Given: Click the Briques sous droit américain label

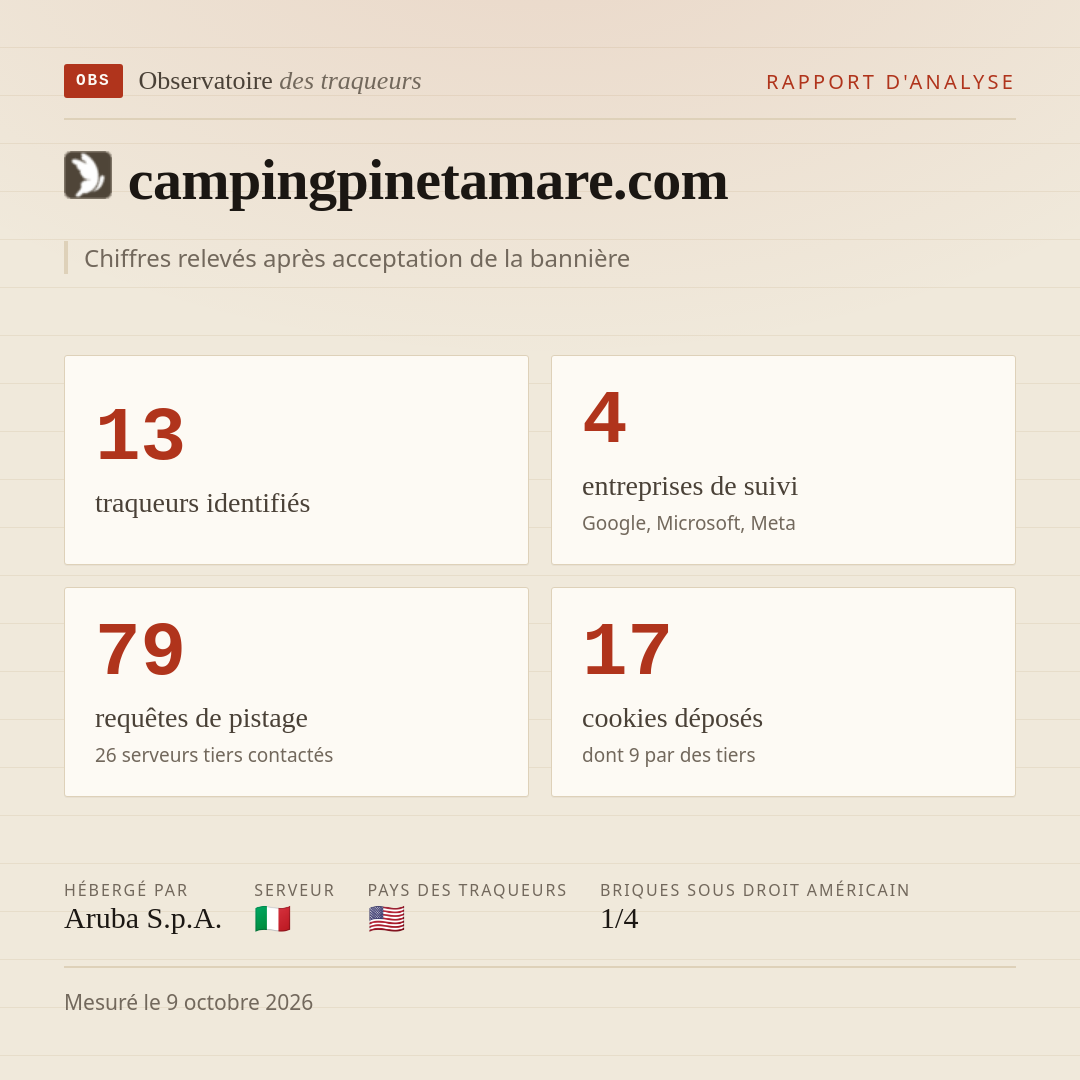Looking at the screenshot, I should click(x=755, y=890).
